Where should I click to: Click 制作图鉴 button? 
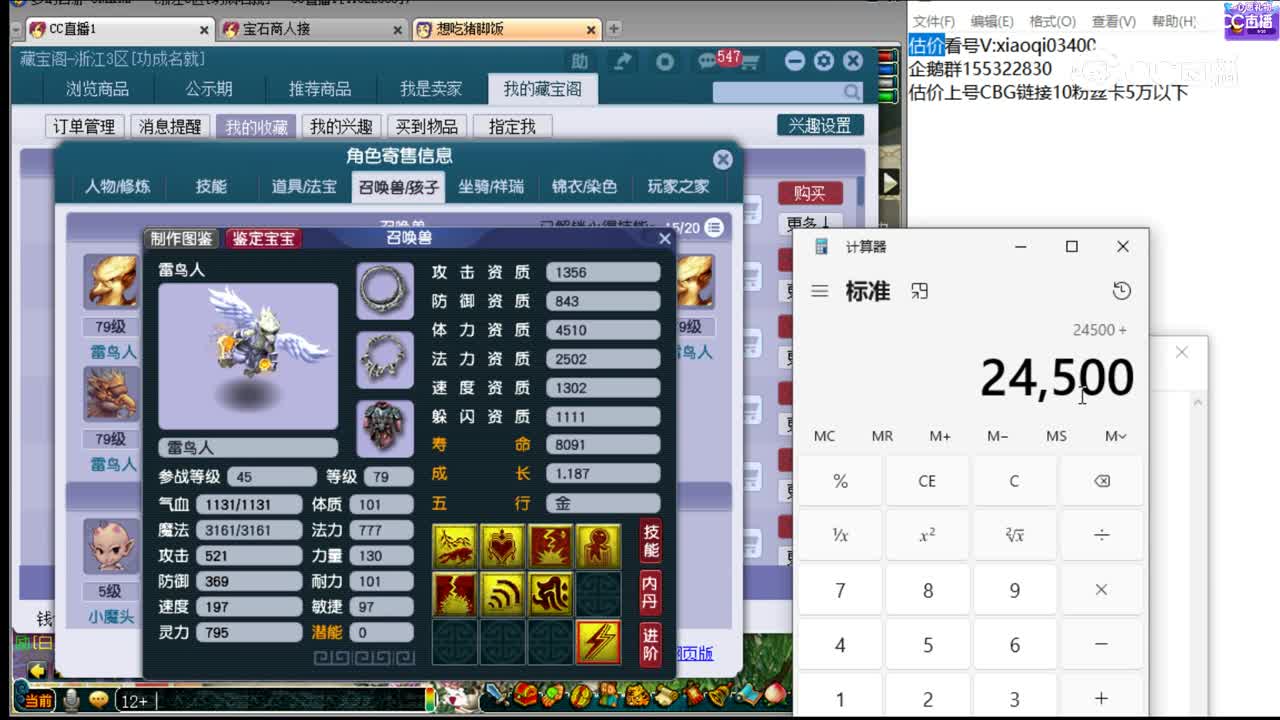point(182,239)
